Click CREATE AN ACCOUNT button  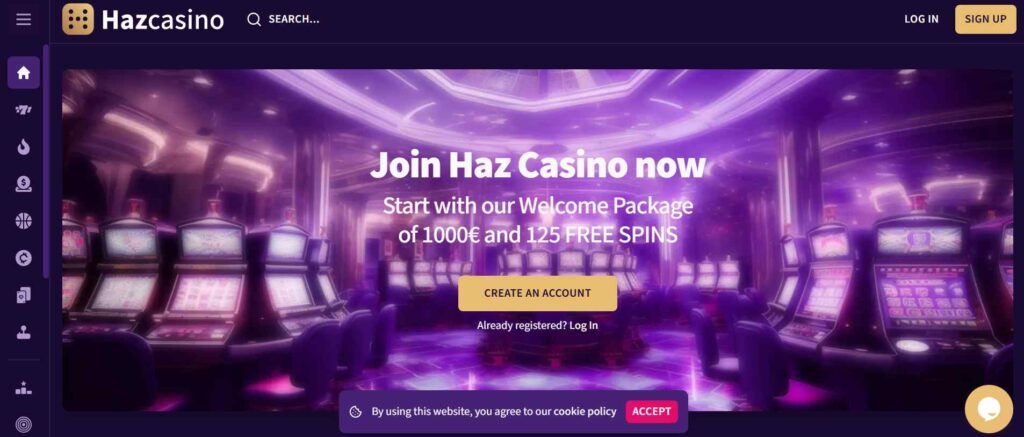click(x=537, y=293)
